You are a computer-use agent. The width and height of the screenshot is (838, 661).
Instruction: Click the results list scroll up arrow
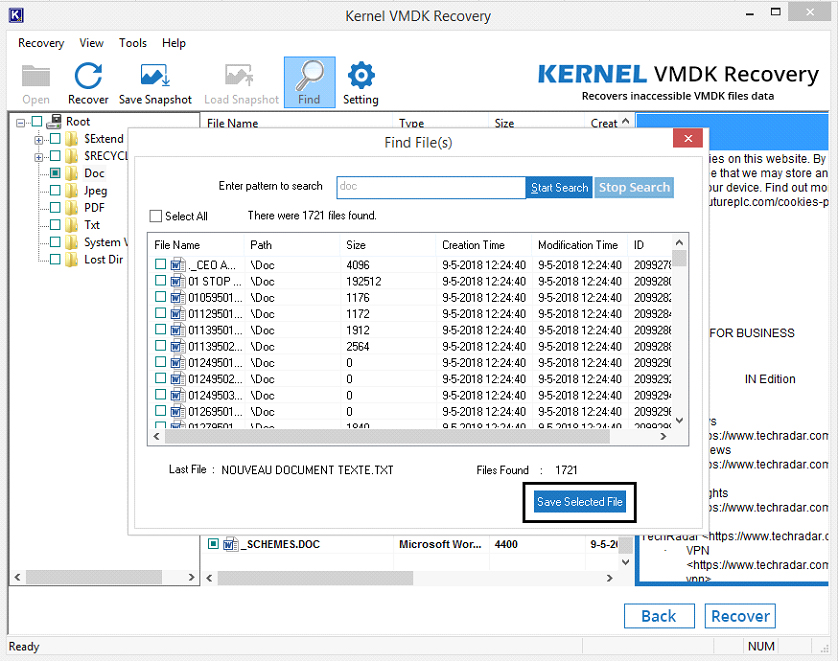click(x=679, y=243)
